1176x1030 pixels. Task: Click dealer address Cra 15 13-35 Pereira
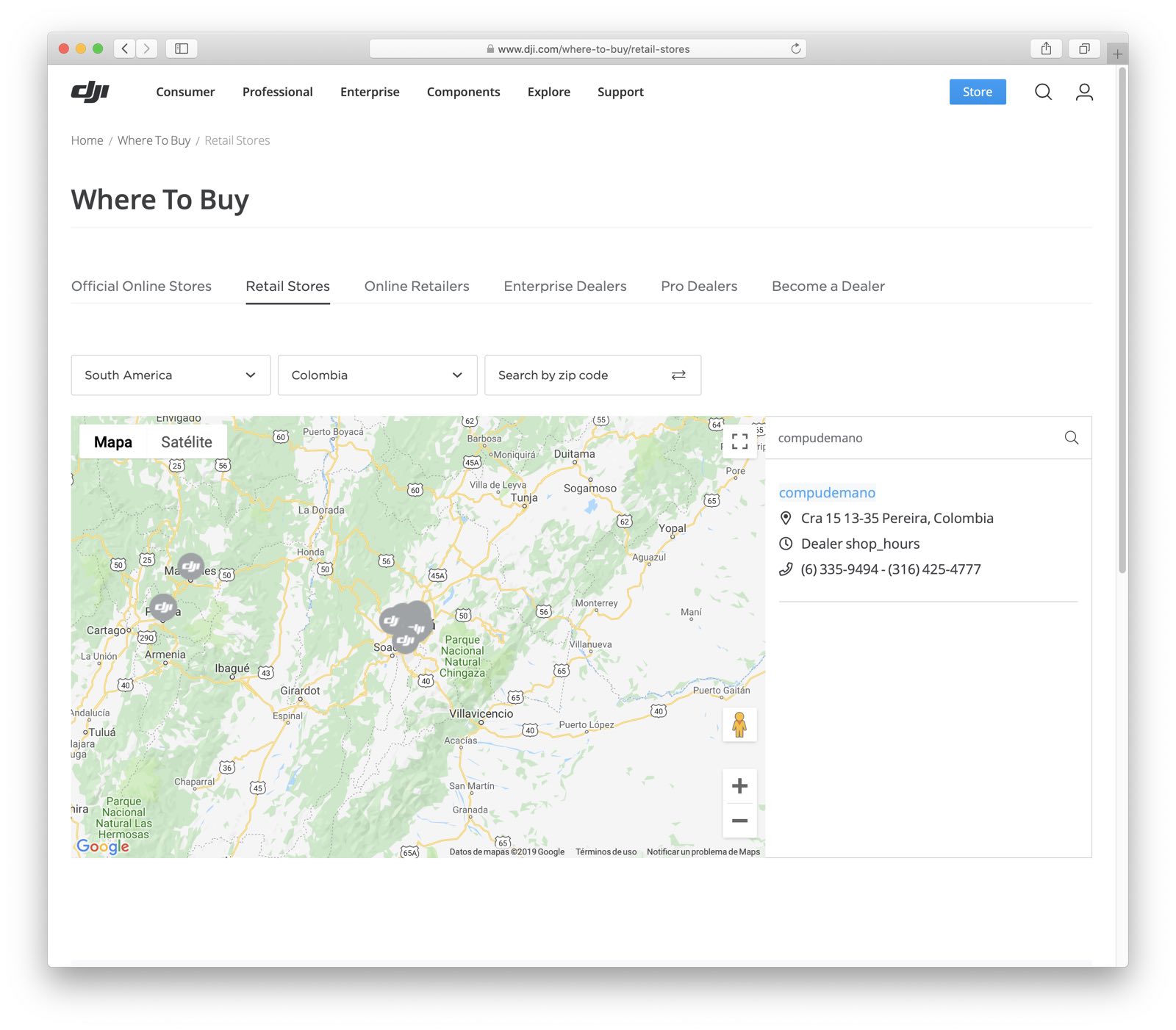tap(897, 518)
